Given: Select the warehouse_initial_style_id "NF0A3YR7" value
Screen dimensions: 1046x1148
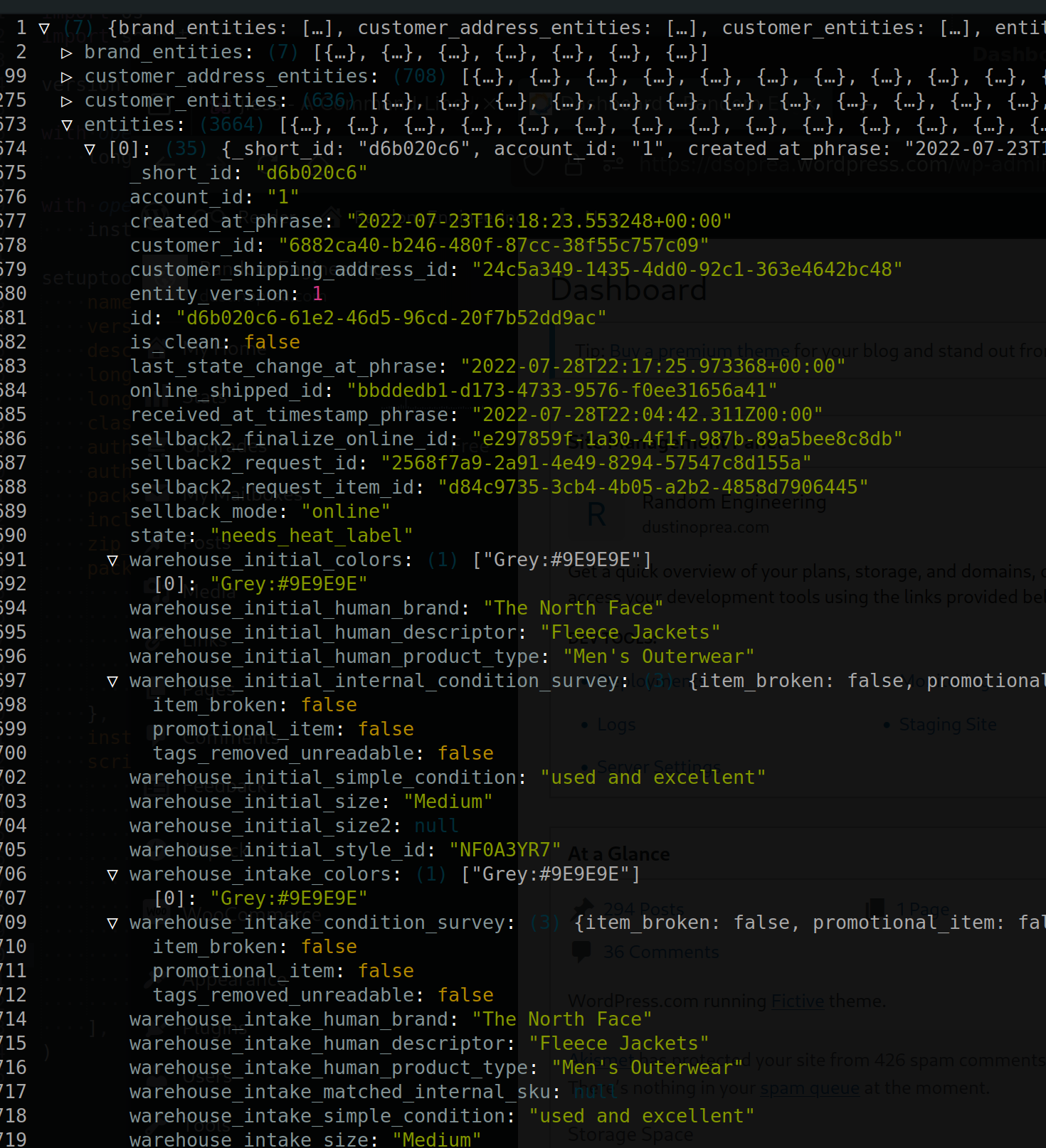Looking at the screenshot, I should (504, 850).
